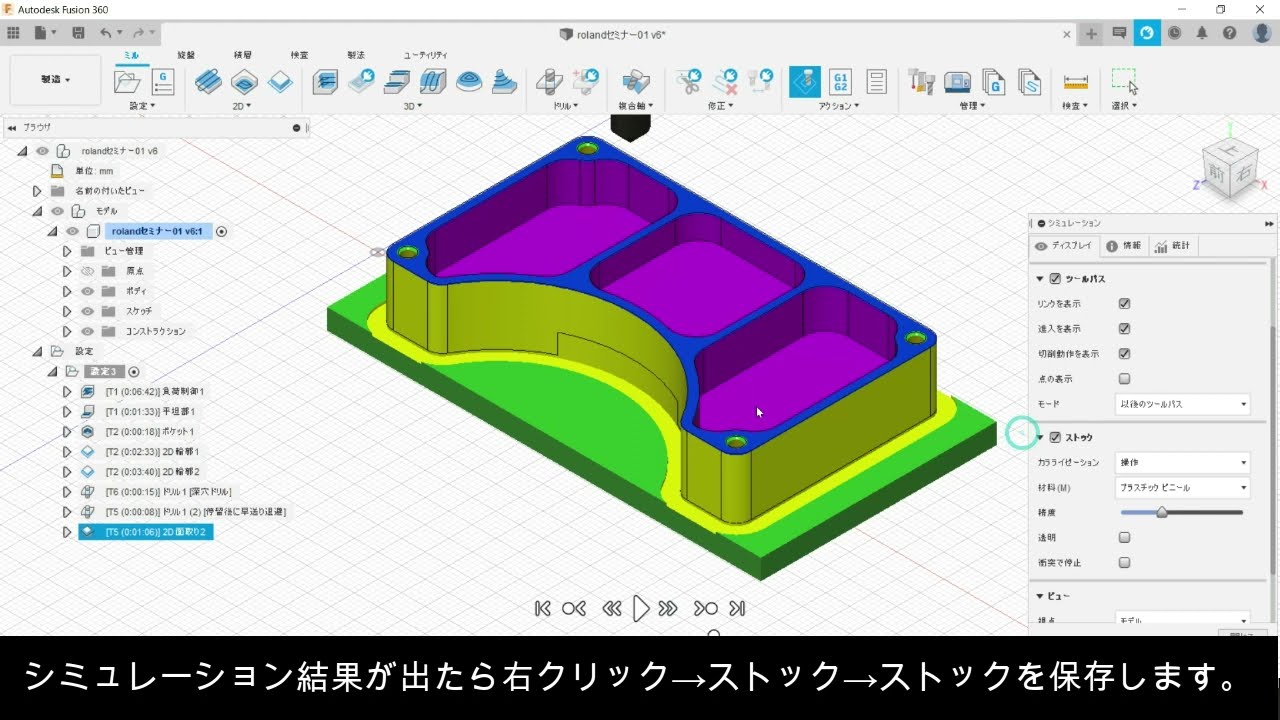The height and width of the screenshot is (720, 1280).
Task: Select the 2D contour tool icon
Action: 280,82
